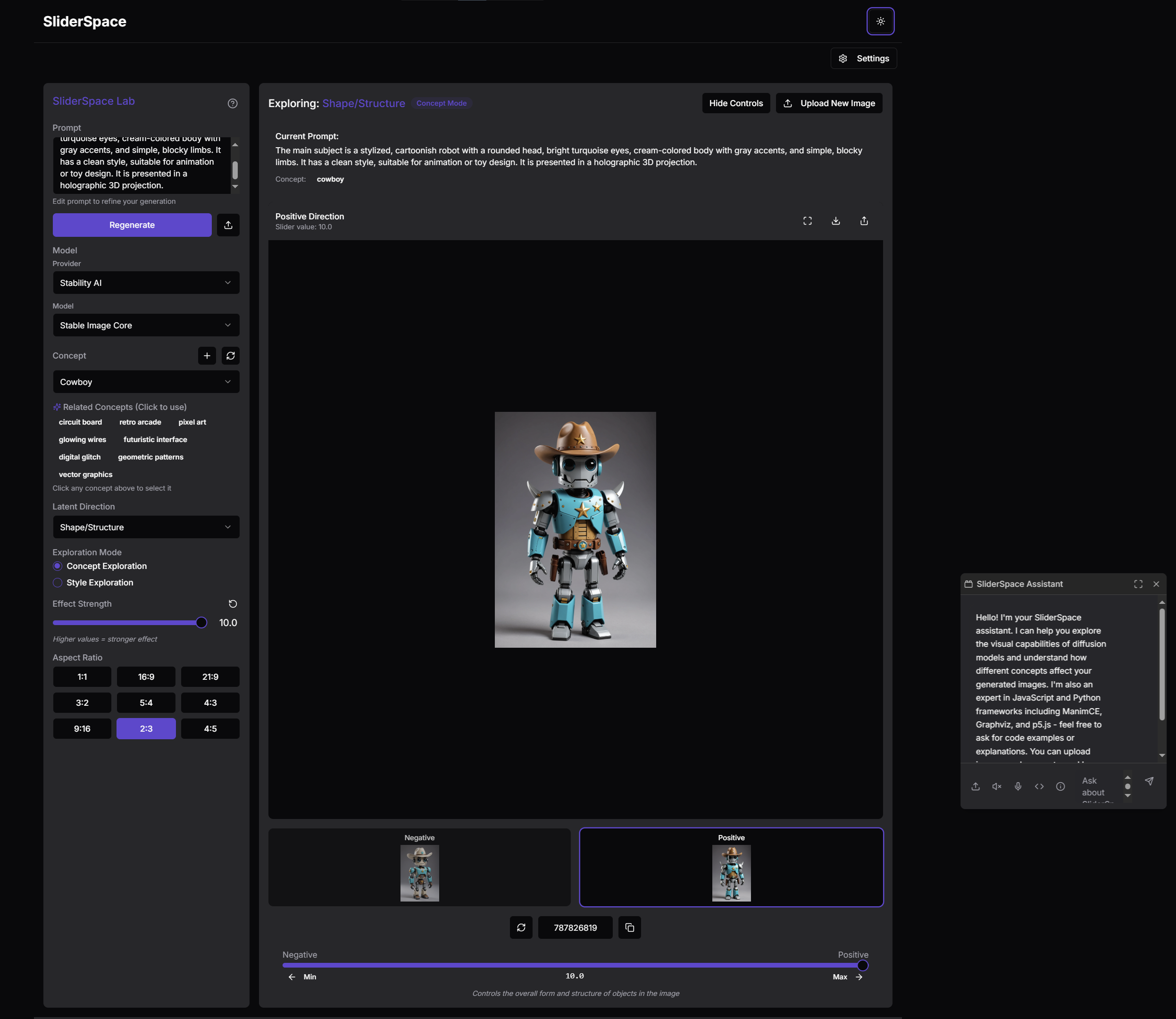Open the image in fullscreen view
The height and width of the screenshot is (1019, 1176).
[807, 221]
